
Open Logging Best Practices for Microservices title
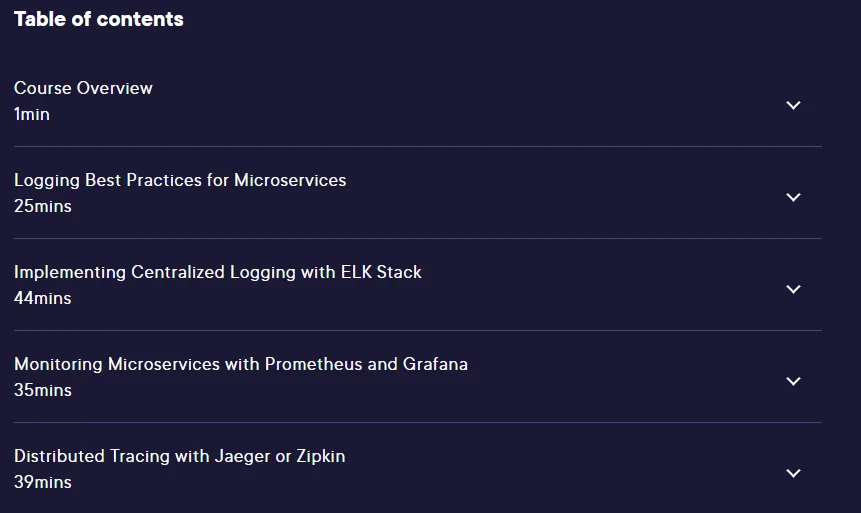click(180, 180)
